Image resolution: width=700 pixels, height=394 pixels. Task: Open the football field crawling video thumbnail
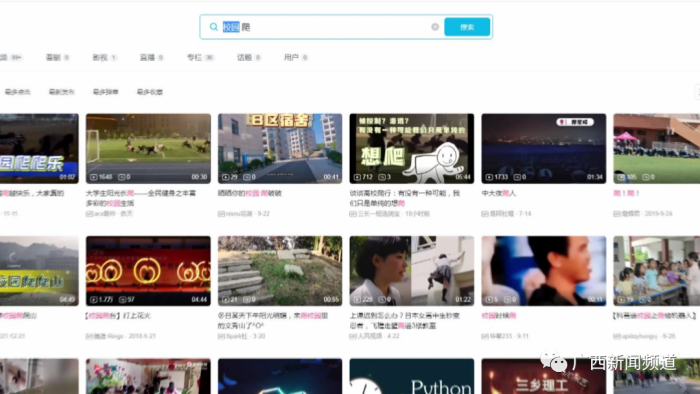point(148,148)
